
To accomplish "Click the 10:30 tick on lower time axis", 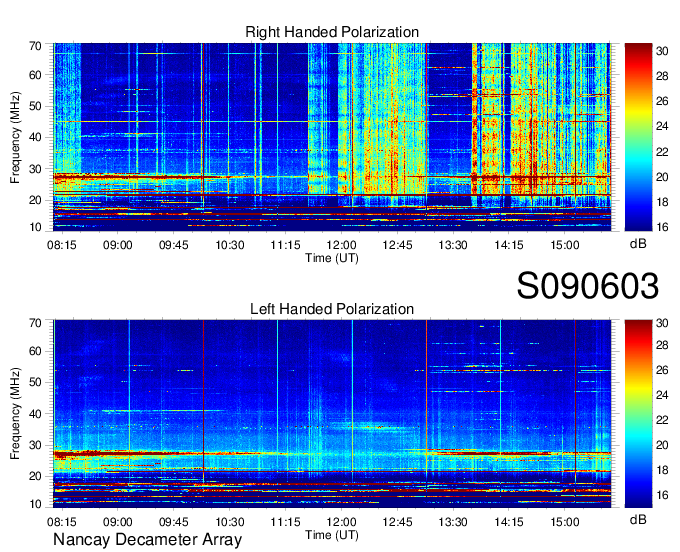I will click(230, 522).
